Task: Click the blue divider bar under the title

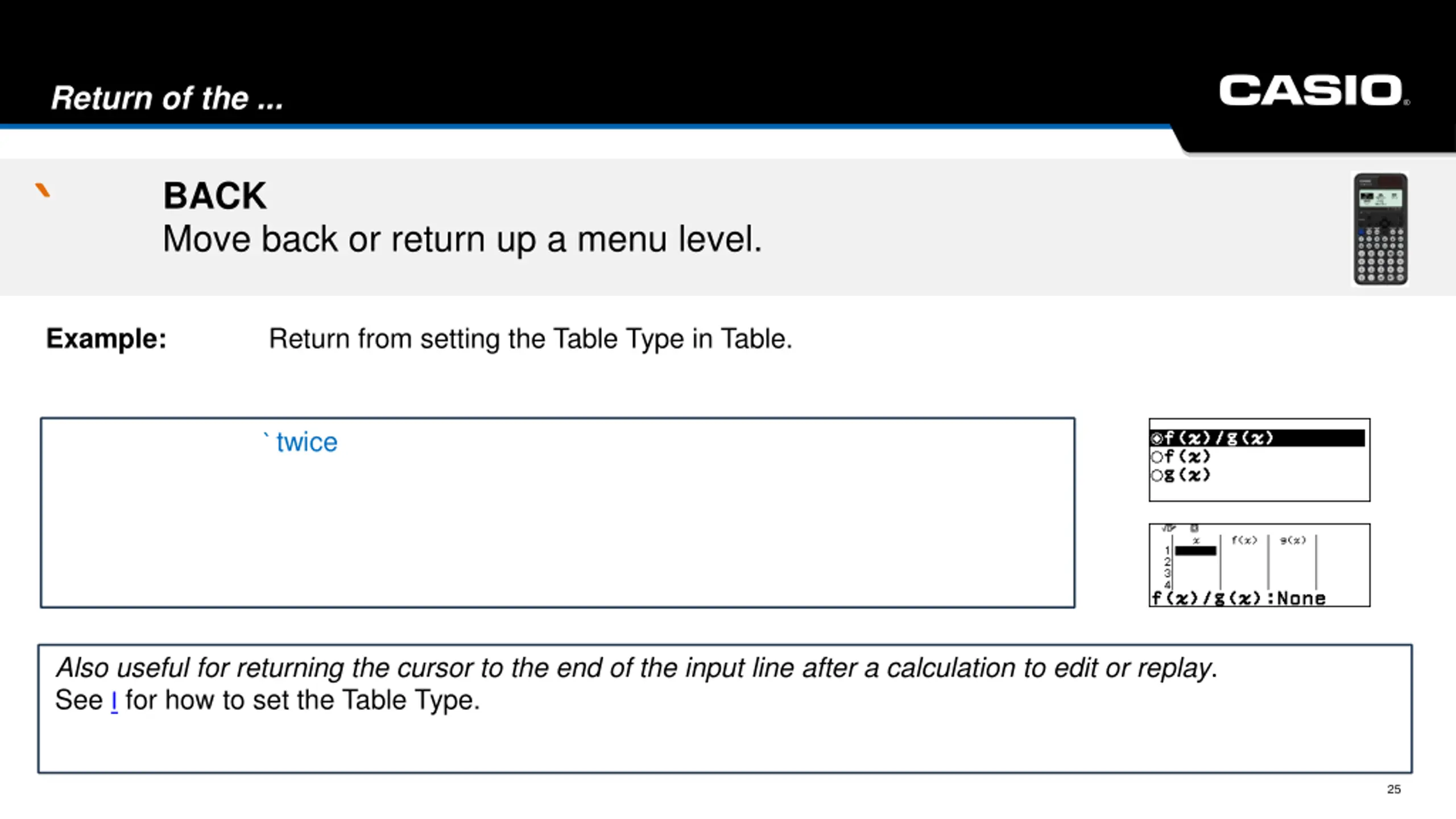Action: pos(586,126)
